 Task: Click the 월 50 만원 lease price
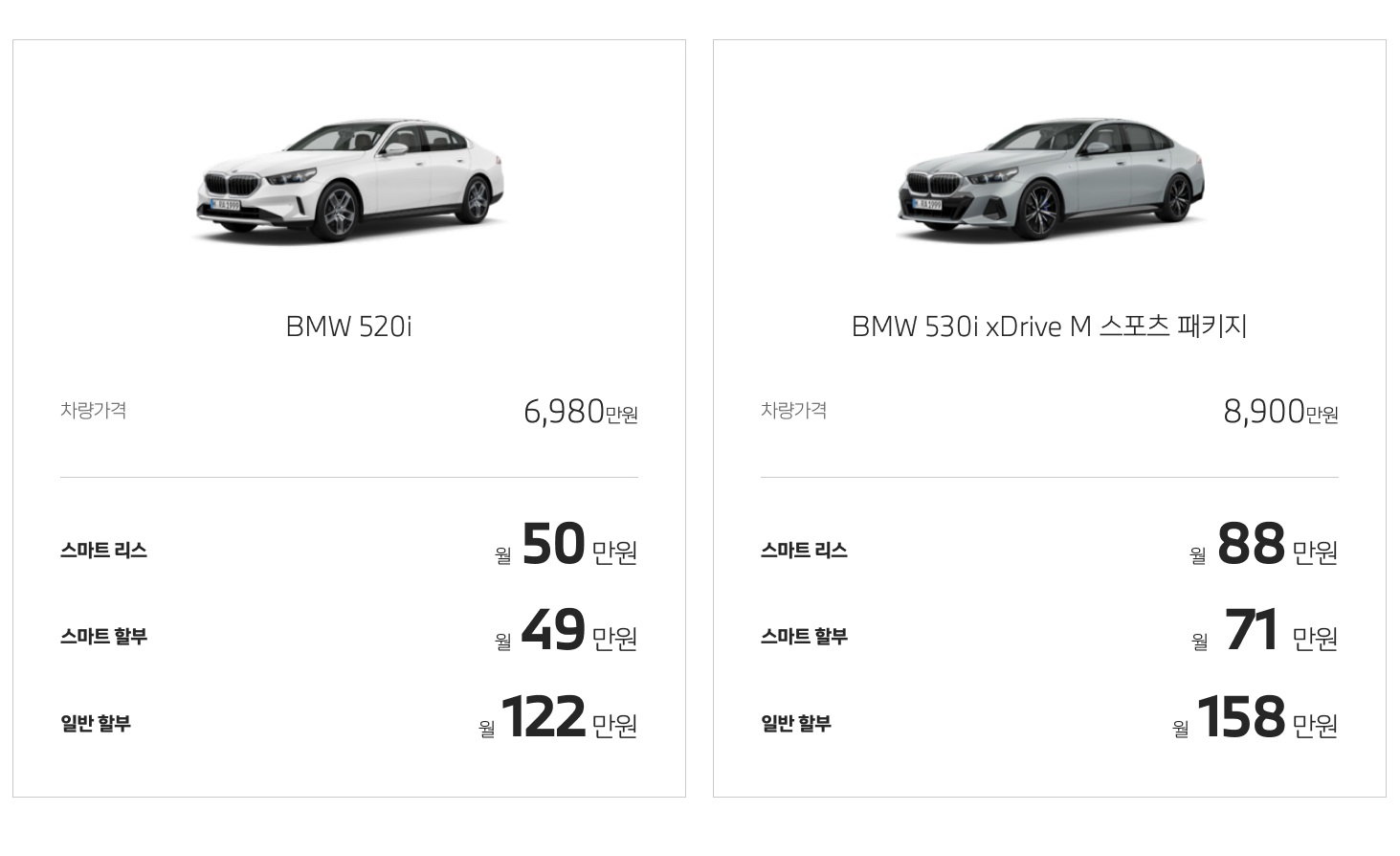pyautogui.click(x=567, y=546)
